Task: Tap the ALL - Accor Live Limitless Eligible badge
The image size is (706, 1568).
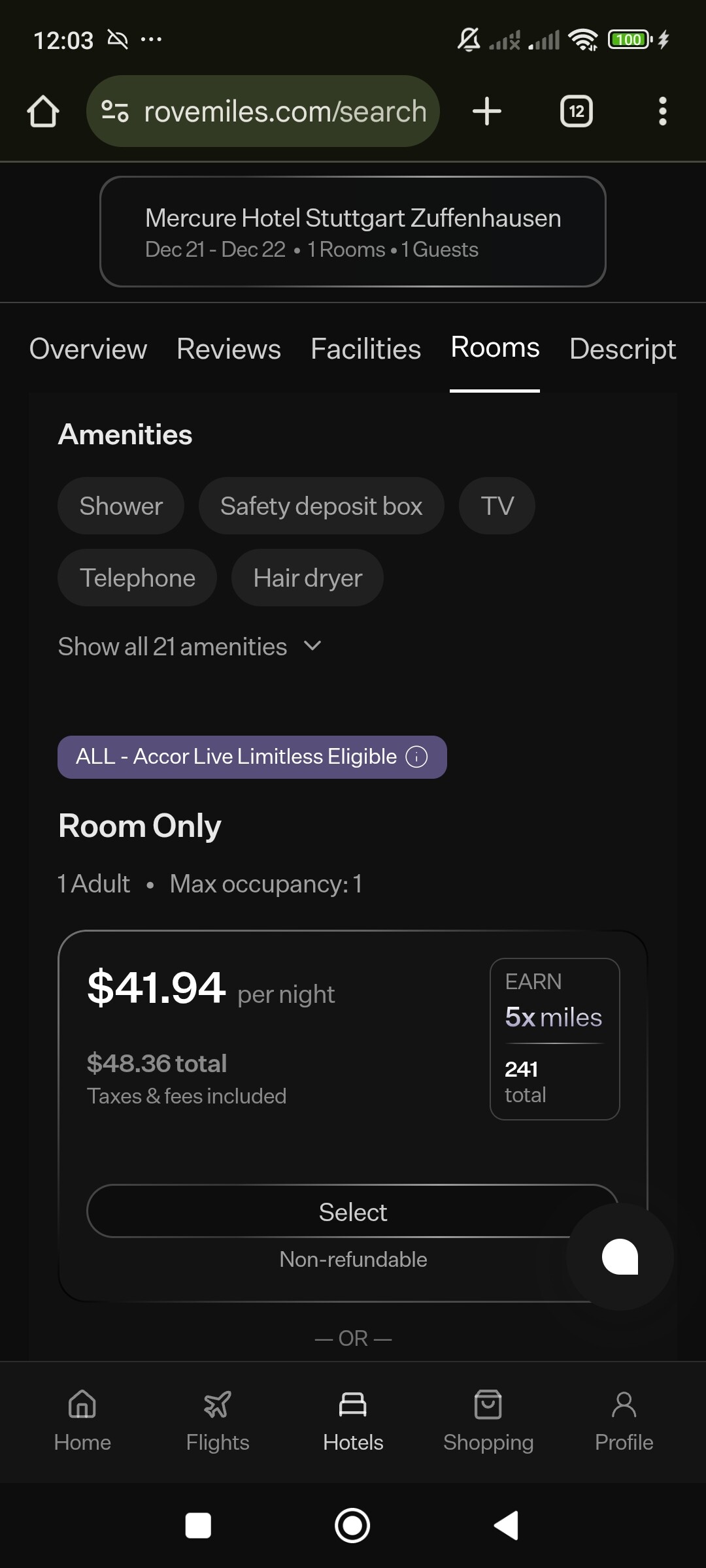Action: point(237,757)
